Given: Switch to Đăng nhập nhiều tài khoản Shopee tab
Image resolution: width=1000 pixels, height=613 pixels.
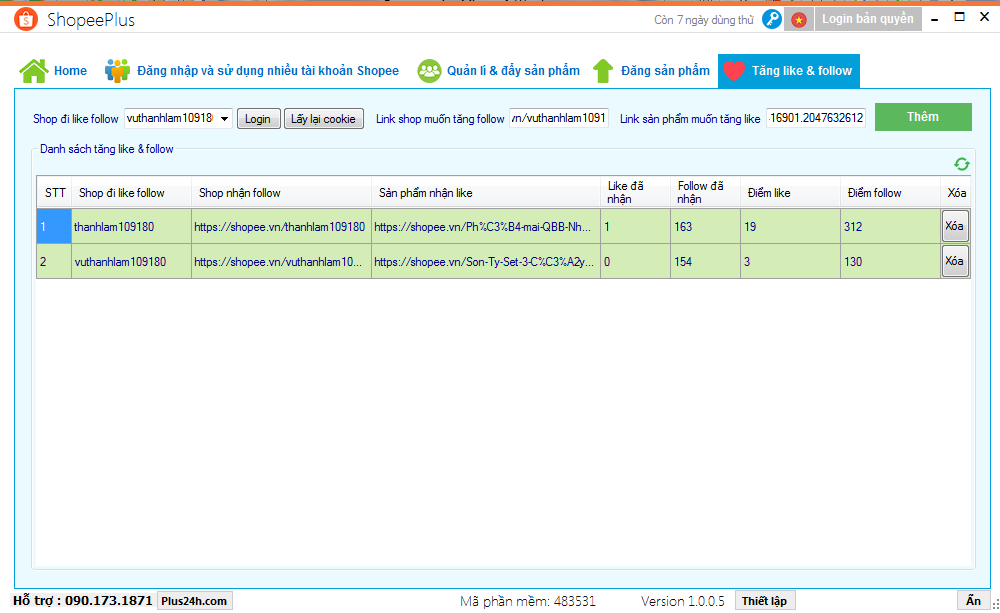Looking at the screenshot, I should (252, 71).
